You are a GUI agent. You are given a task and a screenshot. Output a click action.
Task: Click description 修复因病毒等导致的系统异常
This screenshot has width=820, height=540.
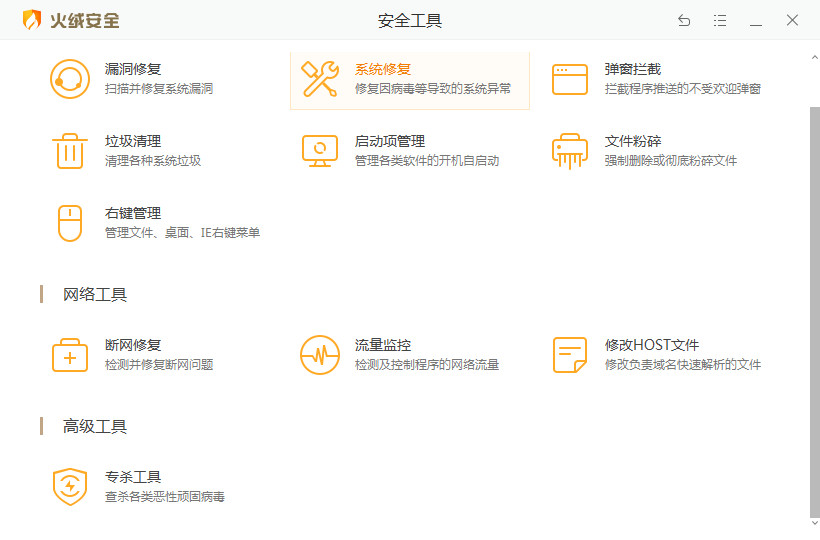pyautogui.click(x=433, y=89)
